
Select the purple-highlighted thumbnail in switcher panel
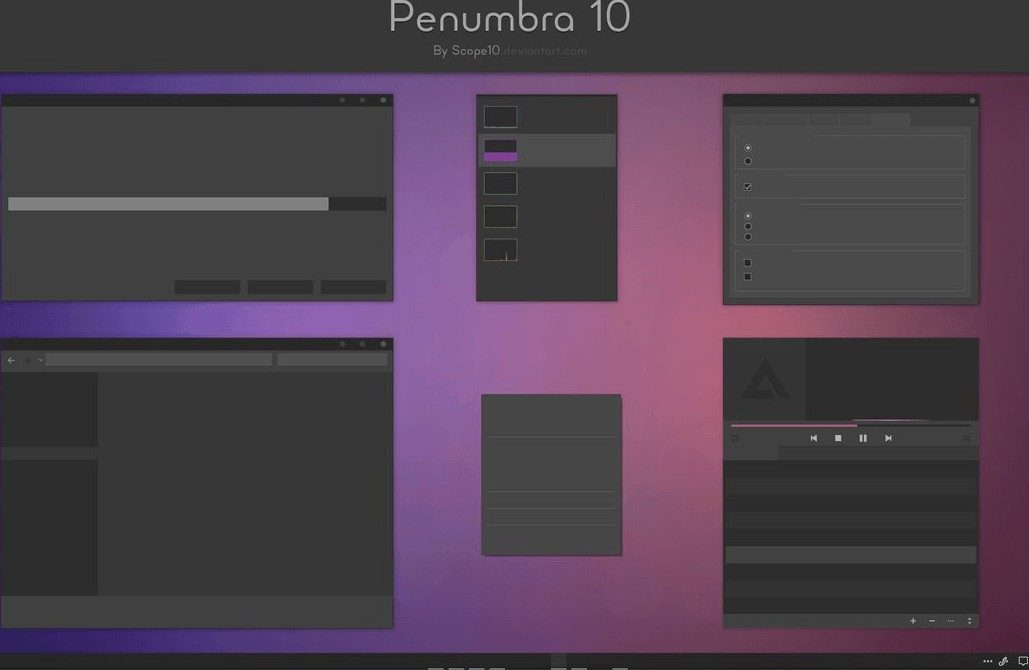pos(501,150)
